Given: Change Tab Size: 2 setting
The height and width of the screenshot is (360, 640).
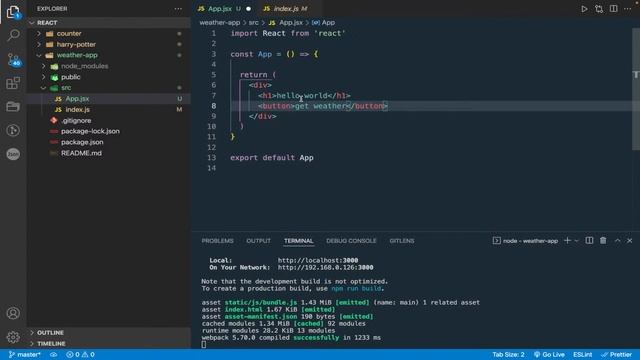Looking at the screenshot, I should coord(508,354).
